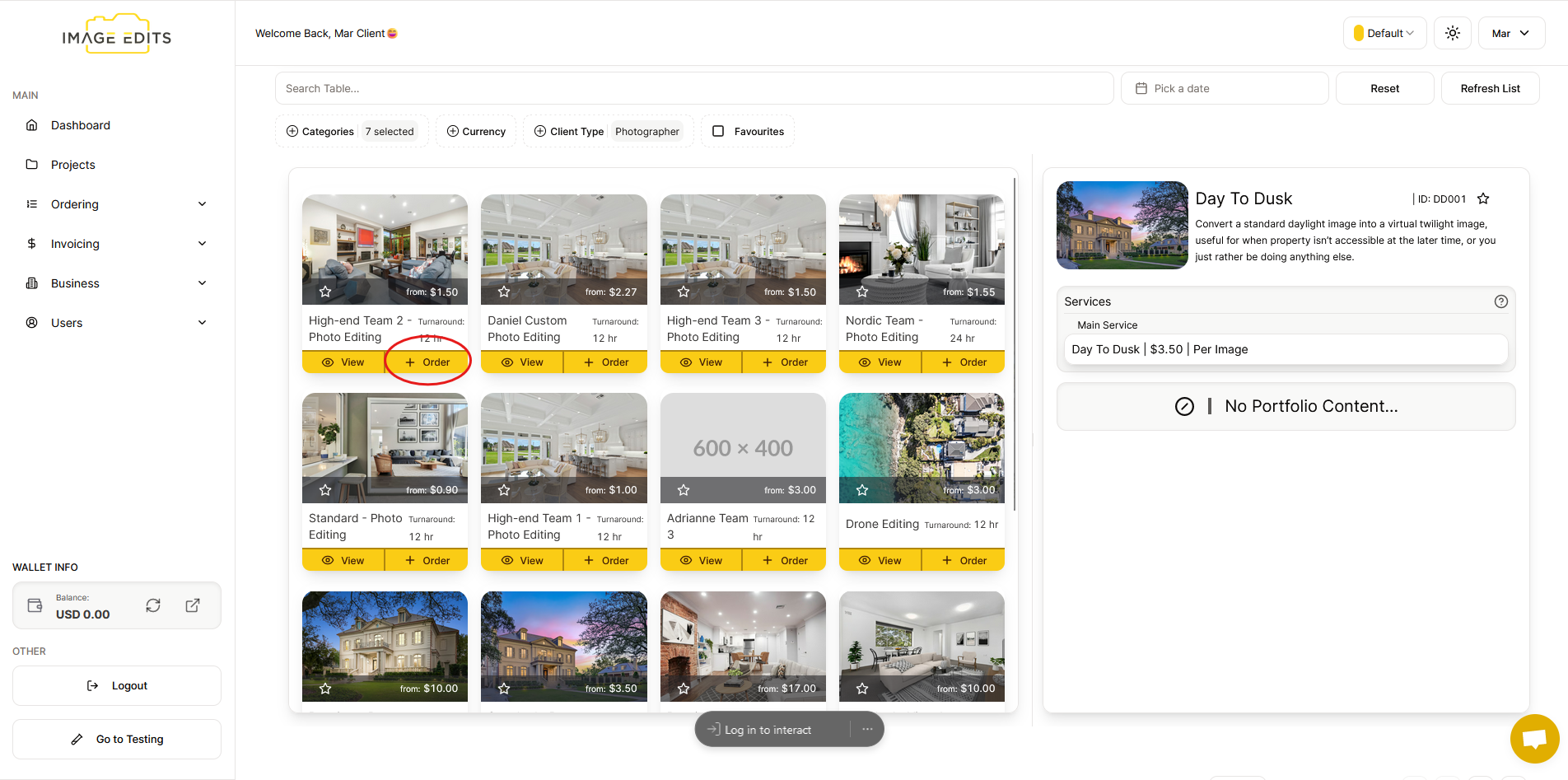
Task: Click the Services help question icon
Action: [1500, 301]
